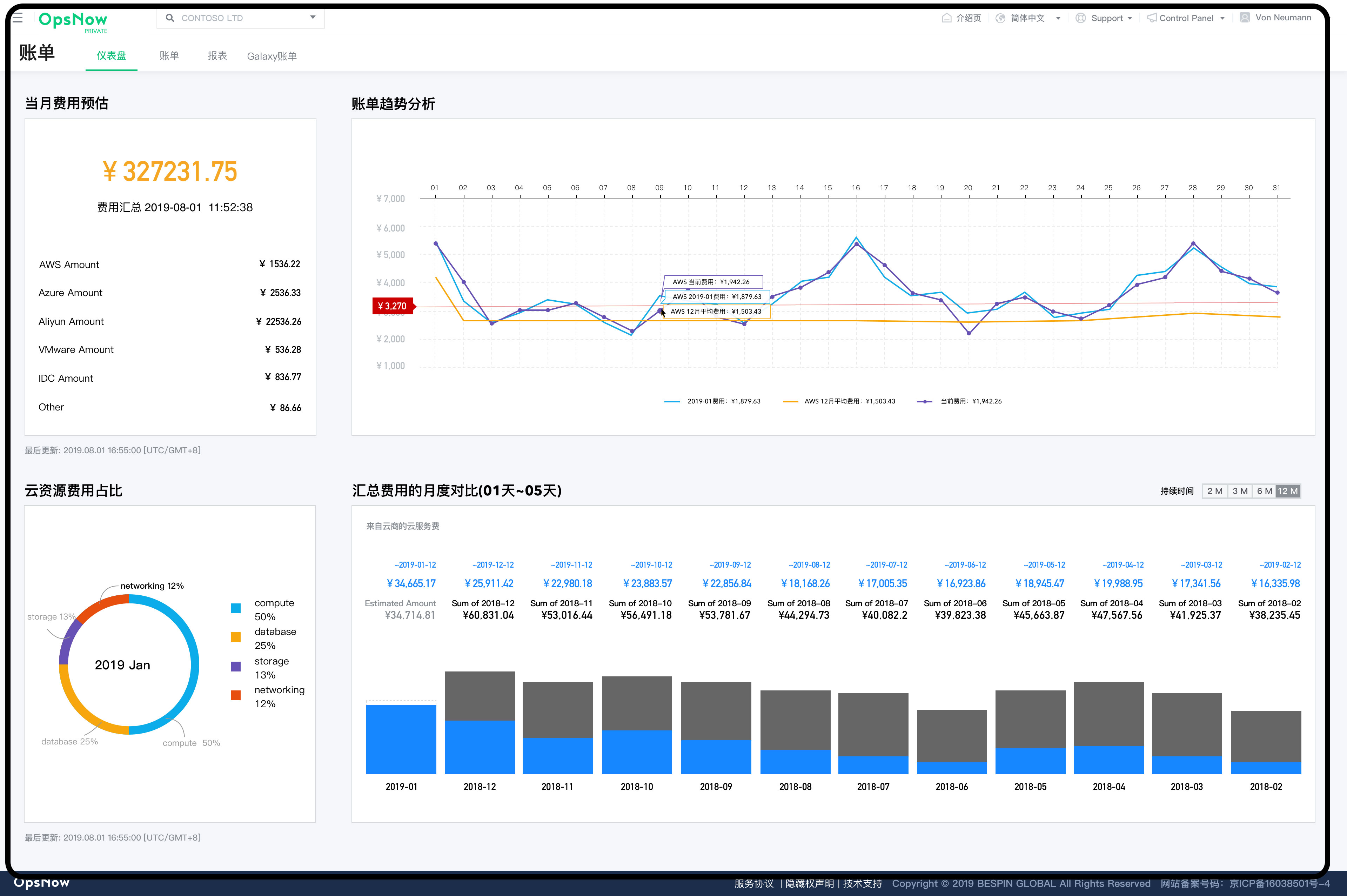
Task: Click Sum of 2018-10 ¥56,491.18
Action: pos(641,609)
